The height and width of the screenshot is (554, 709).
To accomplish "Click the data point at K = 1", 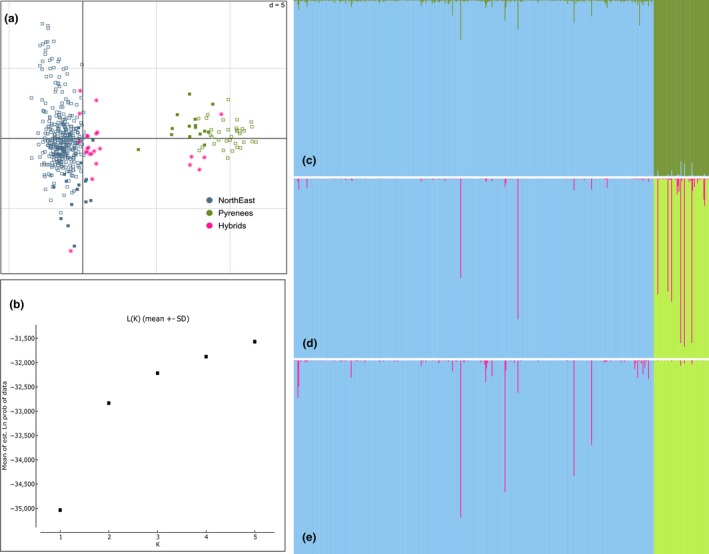I will point(60,510).
